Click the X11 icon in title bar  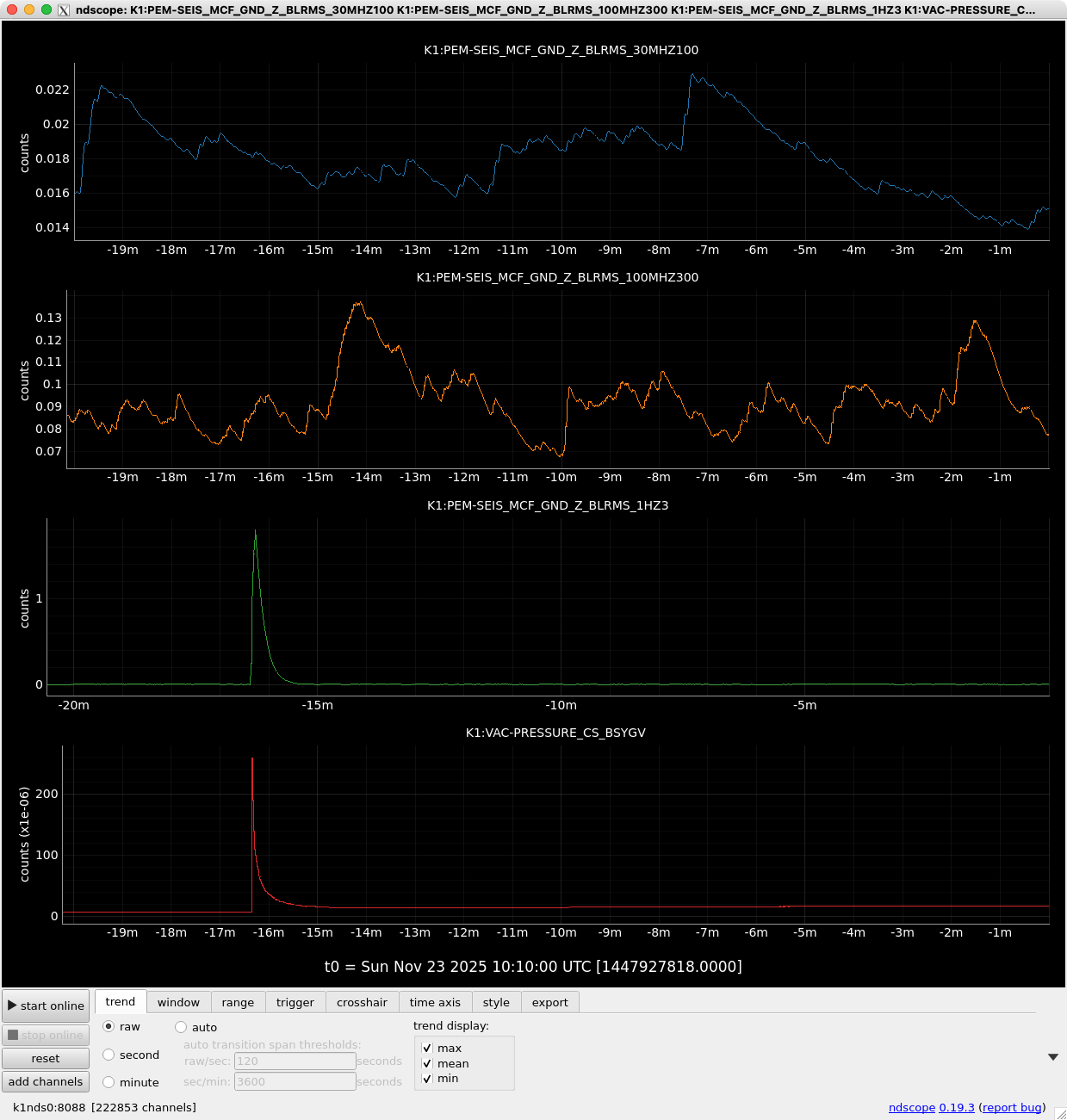pyautogui.click(x=64, y=10)
